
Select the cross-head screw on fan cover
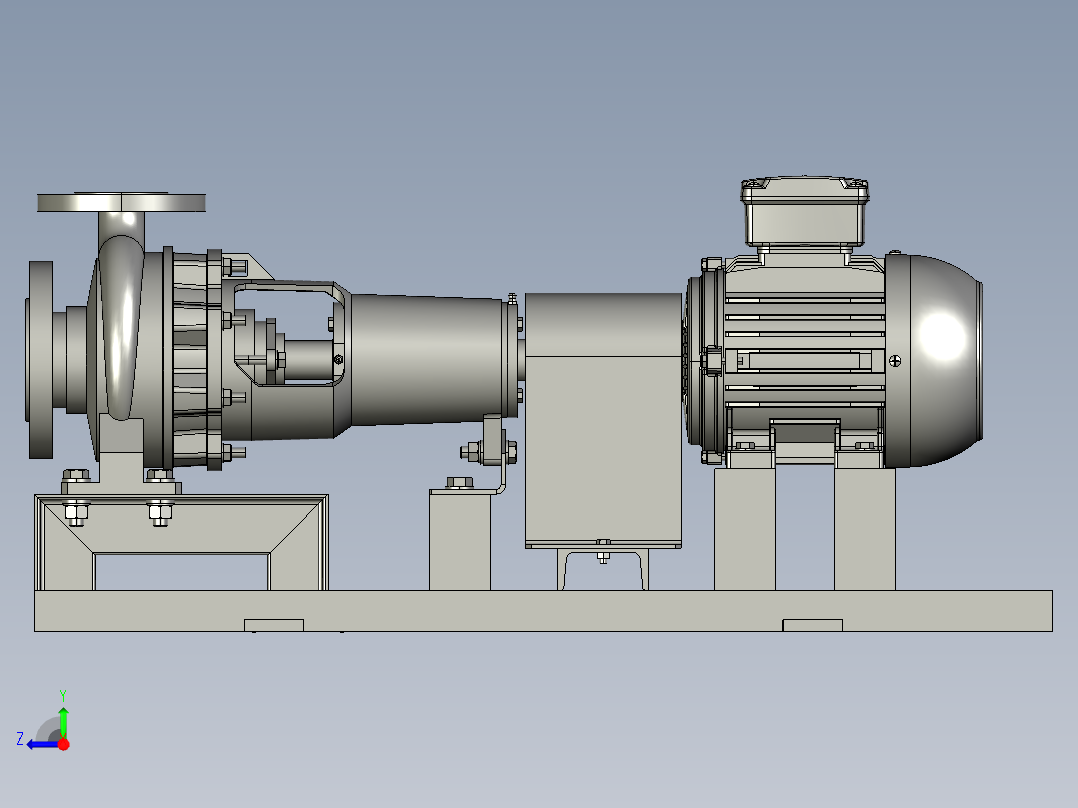tap(895, 361)
